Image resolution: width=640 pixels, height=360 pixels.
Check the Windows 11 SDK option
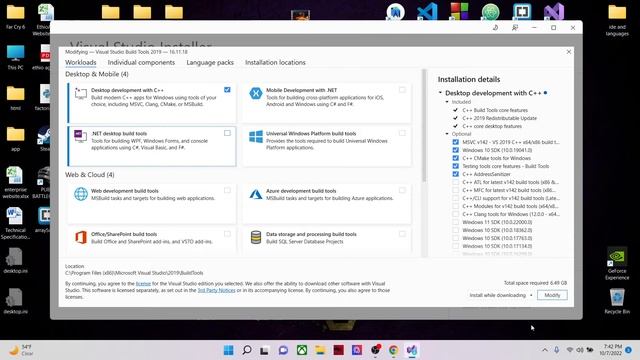[456, 222]
